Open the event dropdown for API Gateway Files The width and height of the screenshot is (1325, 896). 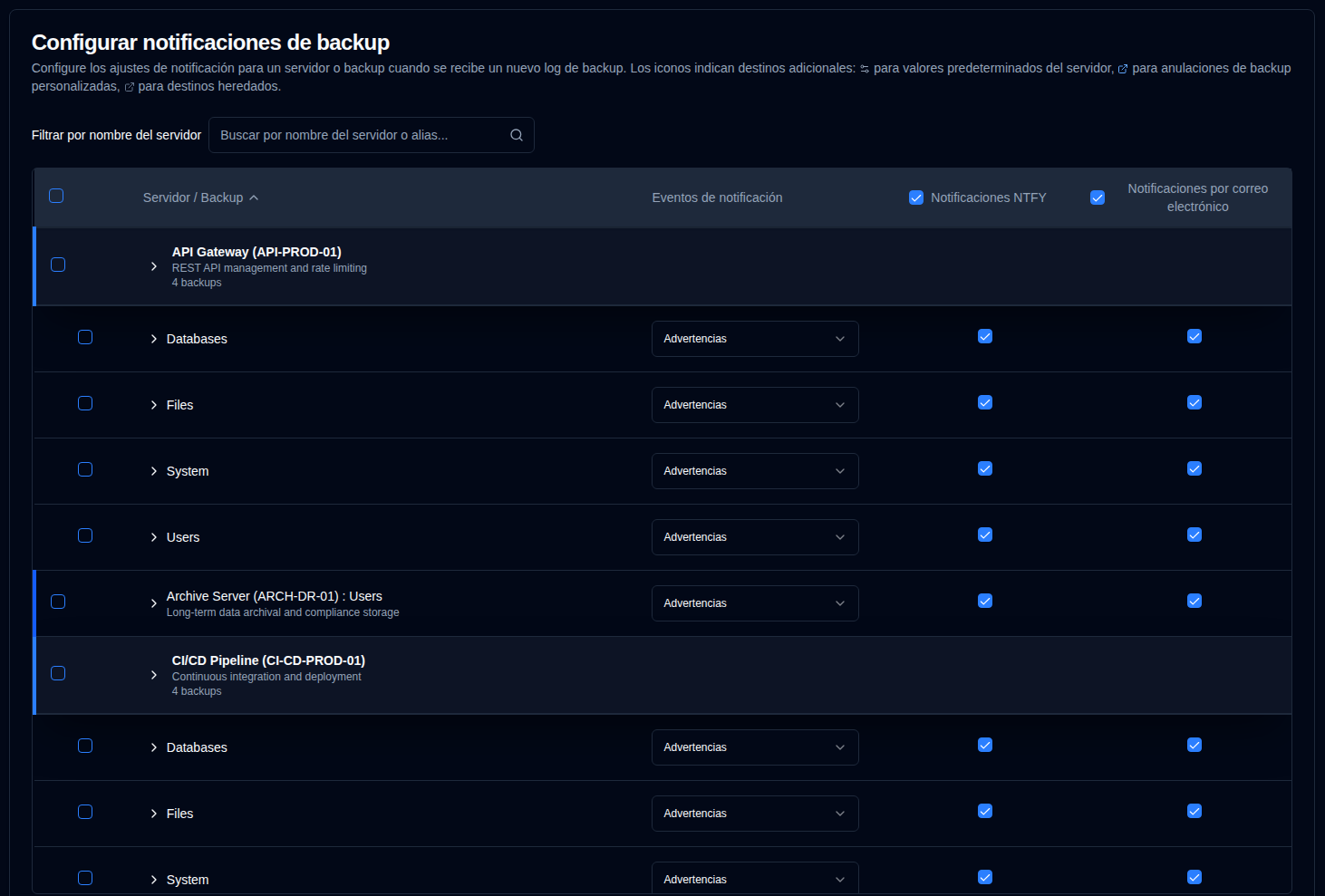(x=754, y=405)
